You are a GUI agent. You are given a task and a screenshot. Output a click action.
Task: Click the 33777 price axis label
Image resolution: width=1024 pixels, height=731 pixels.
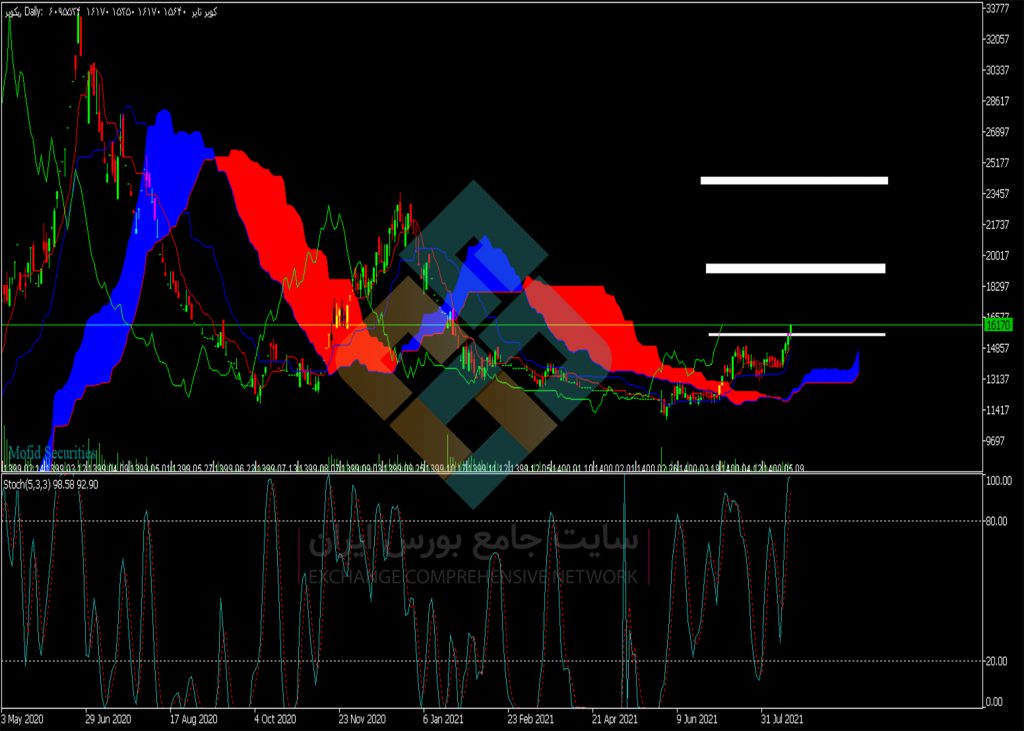coord(997,8)
